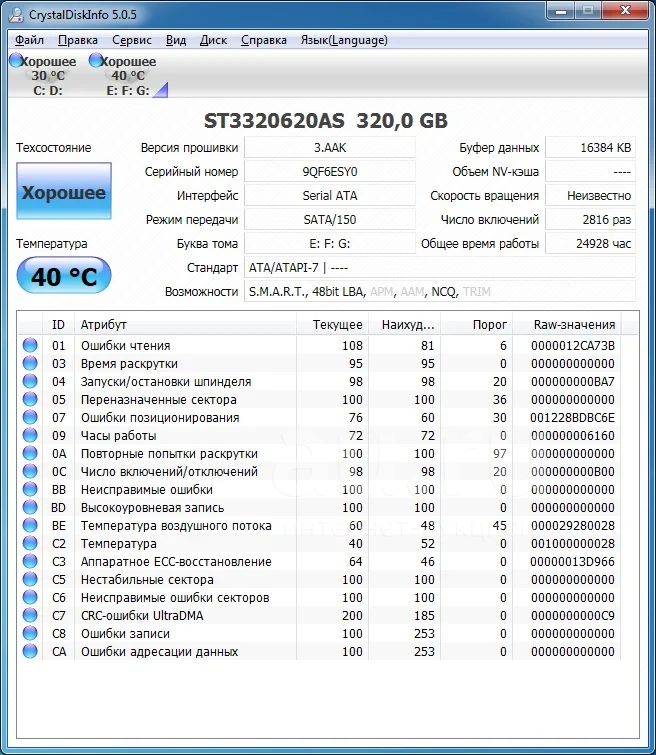Screen dimensions: 656x755
Task: Click the large Хорошее health status button
Action: (x=64, y=191)
